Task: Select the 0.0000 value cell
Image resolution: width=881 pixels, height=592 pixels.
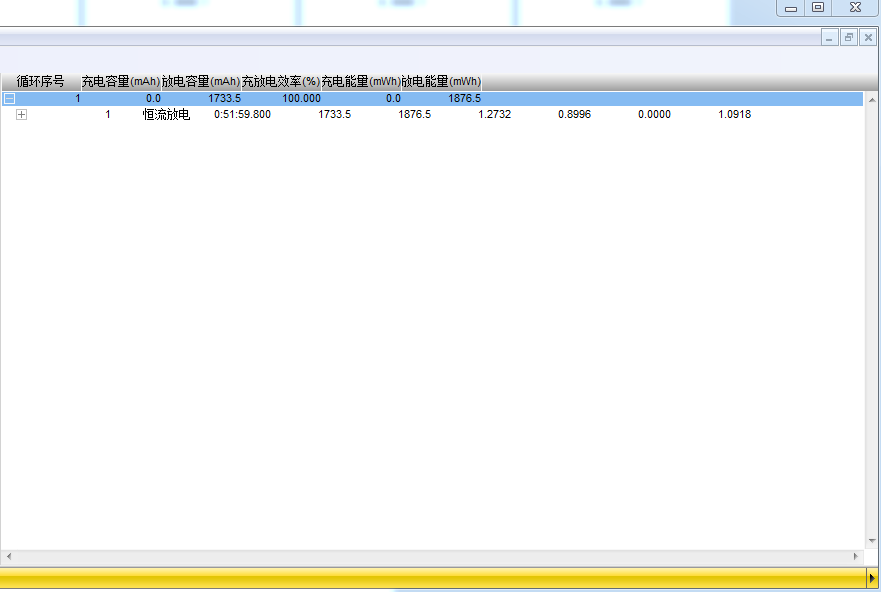Action: click(654, 115)
